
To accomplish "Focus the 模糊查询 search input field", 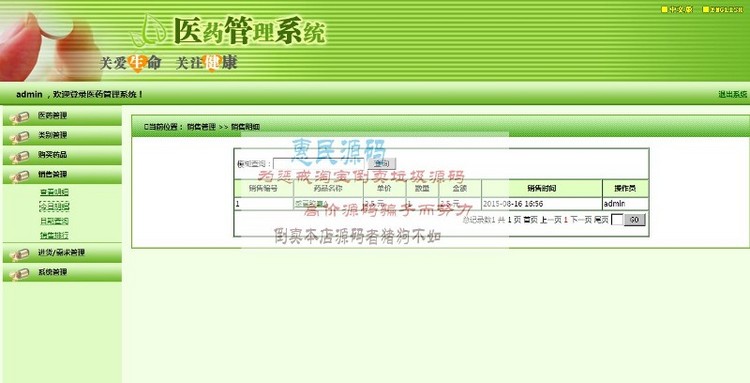I will pos(319,164).
